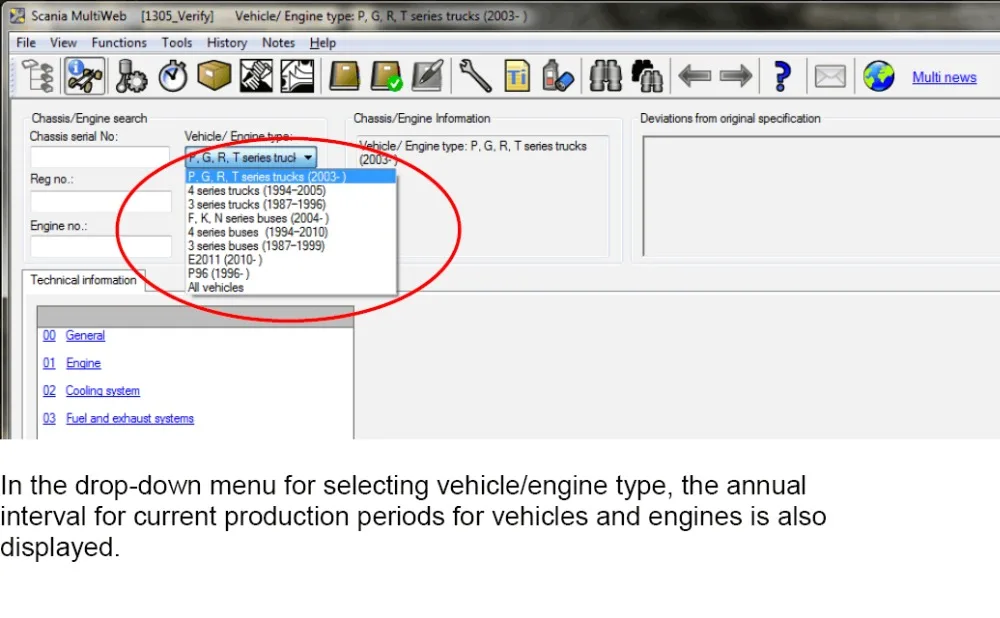Image resolution: width=1000 pixels, height=618 pixels.
Task: Pick 'P96 (1996- )' in the dropdown
Action: coord(290,274)
